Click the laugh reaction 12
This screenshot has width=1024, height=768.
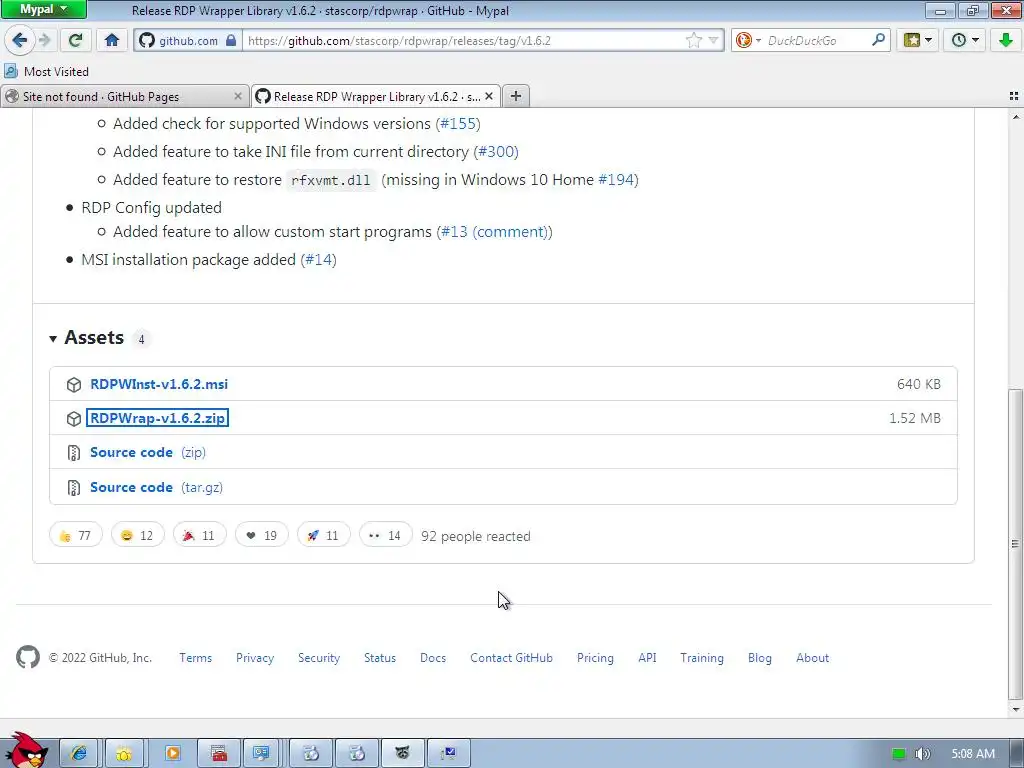(137, 536)
